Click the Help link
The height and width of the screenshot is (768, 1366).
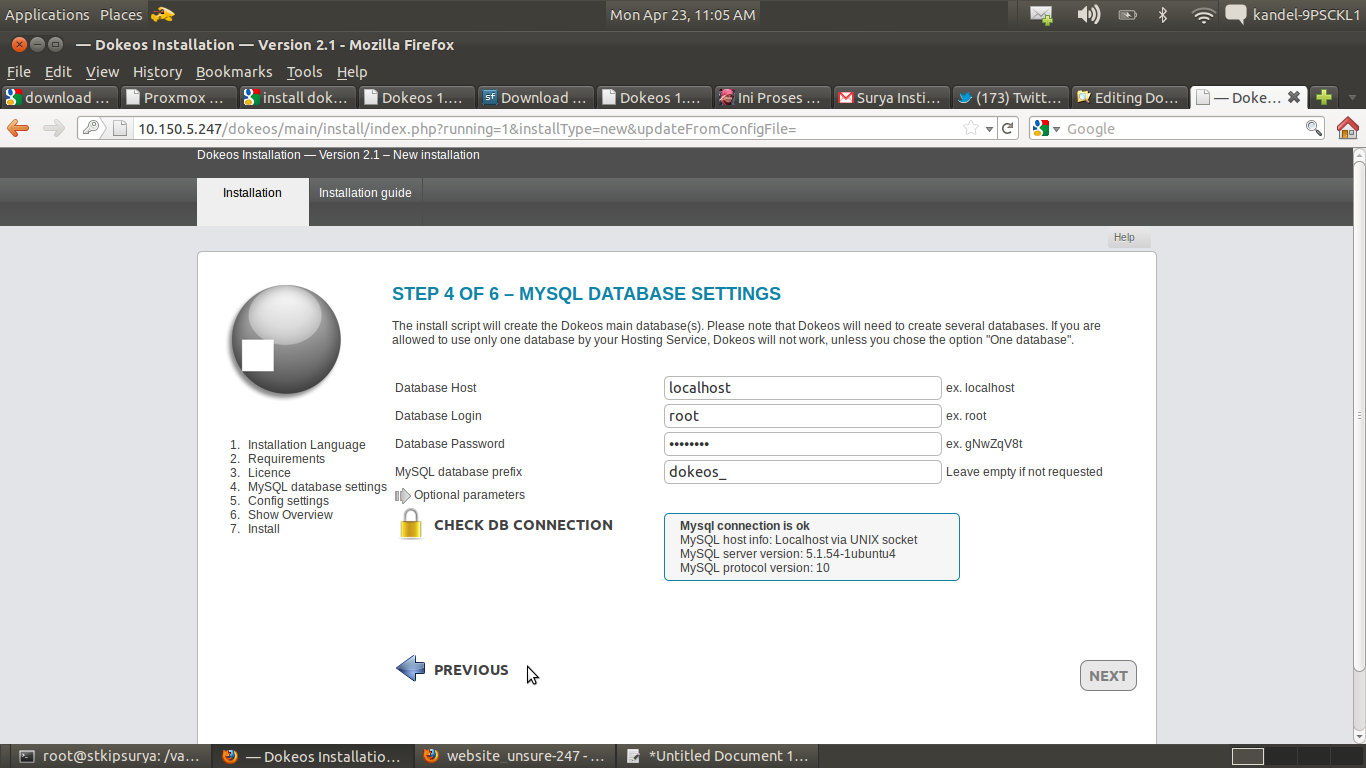tap(1124, 237)
